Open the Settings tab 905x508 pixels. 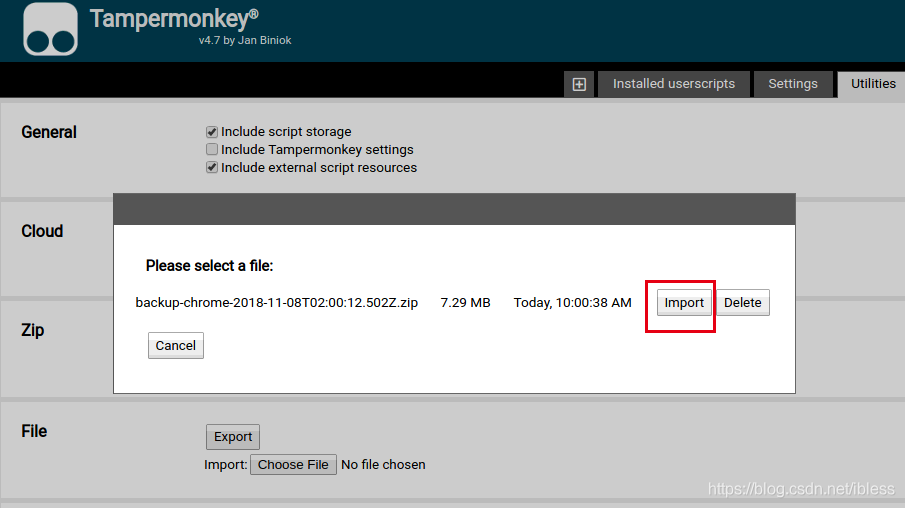click(x=792, y=84)
